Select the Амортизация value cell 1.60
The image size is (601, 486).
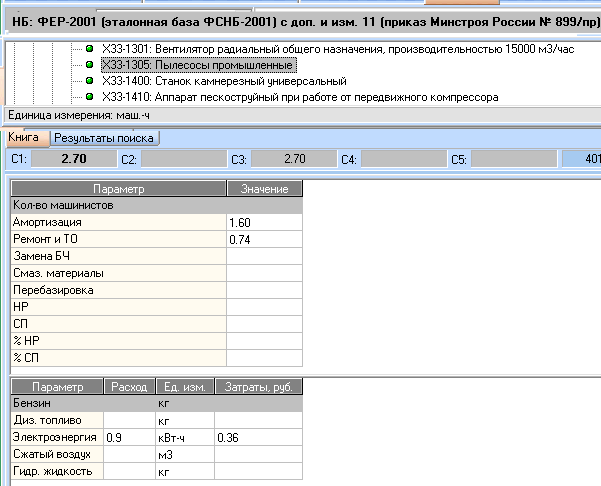(264, 222)
